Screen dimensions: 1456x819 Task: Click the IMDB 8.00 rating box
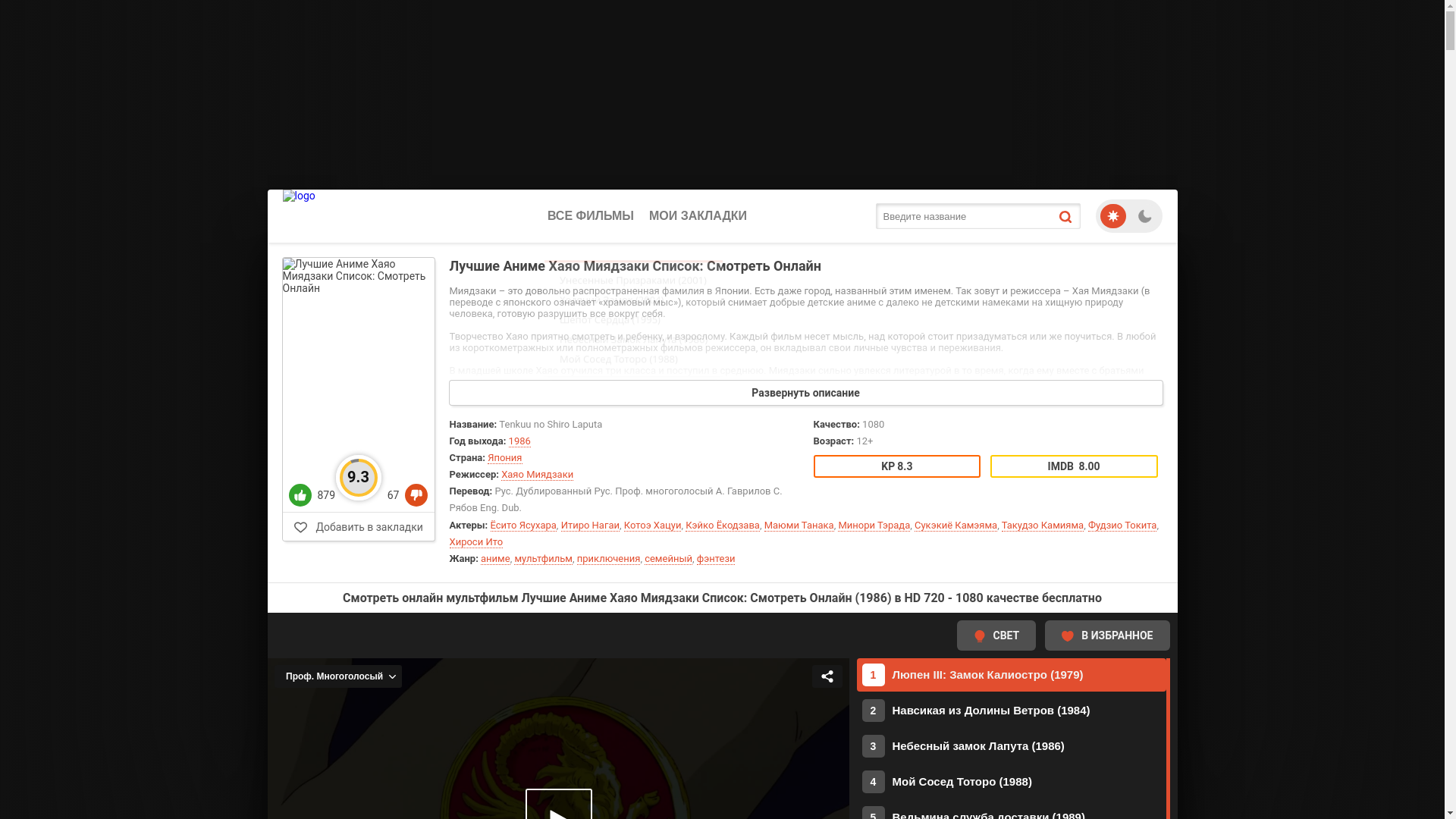pyautogui.click(x=1074, y=466)
